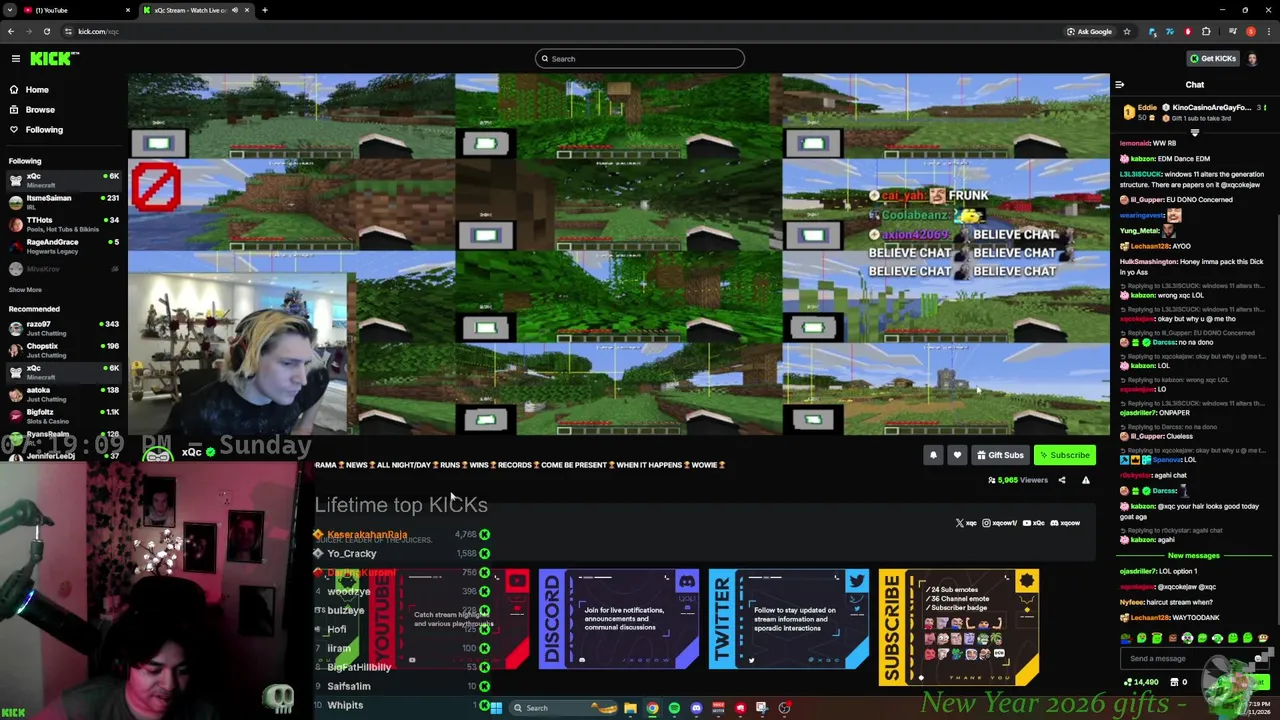Click the red shield extension icon
The height and width of the screenshot is (720, 1280).
click(1188, 31)
